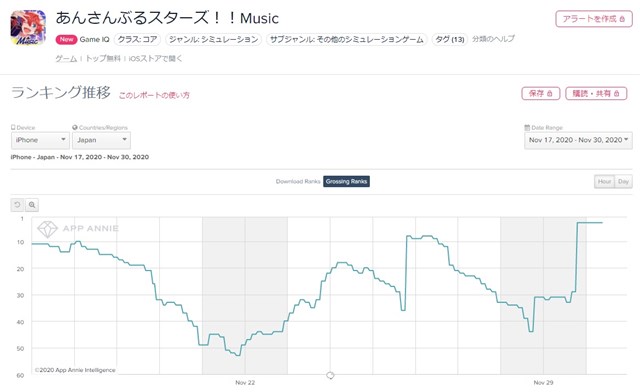
Task: Open the iPhone device dropdown
Action: coord(40,140)
